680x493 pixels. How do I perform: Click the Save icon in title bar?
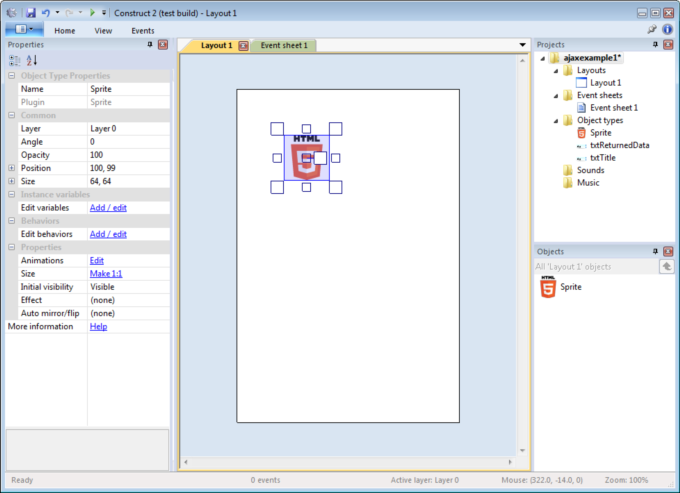(x=30, y=13)
